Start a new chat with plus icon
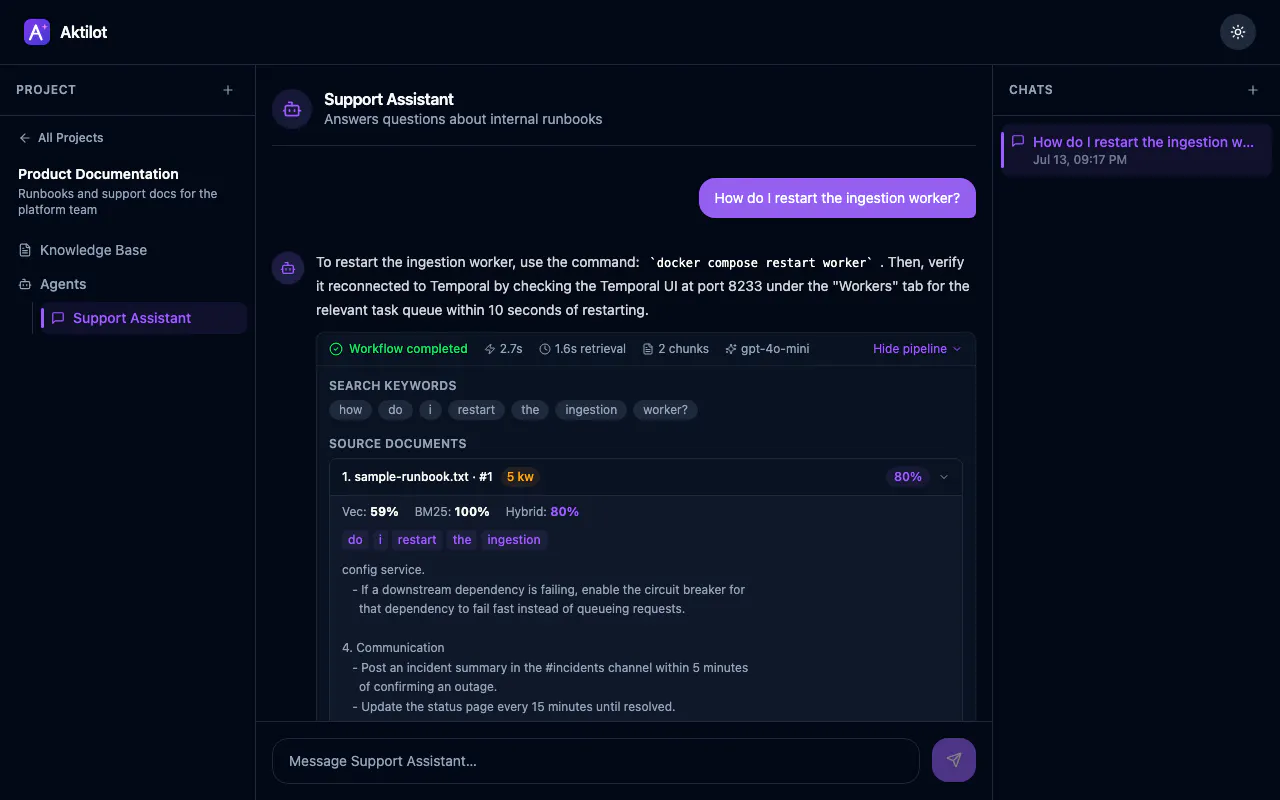The image size is (1280, 800). coord(1253,90)
